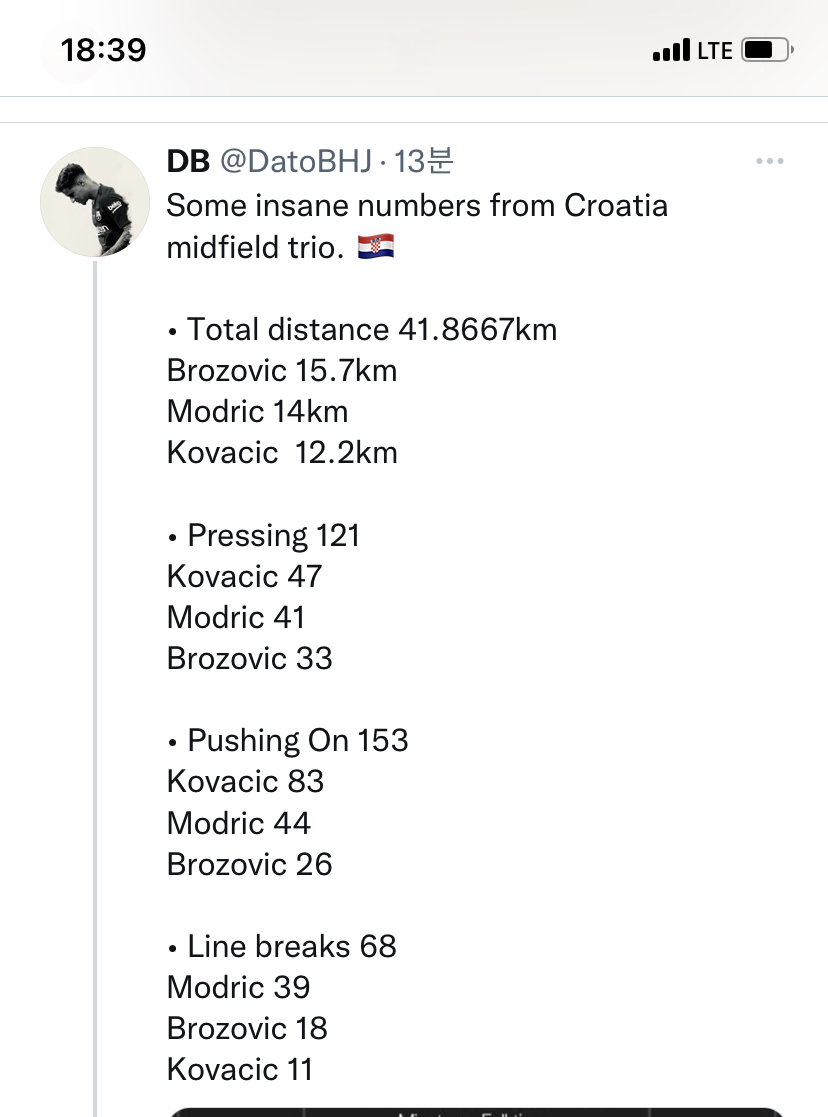
Task: Open the DB display name profile link
Action: point(187,161)
